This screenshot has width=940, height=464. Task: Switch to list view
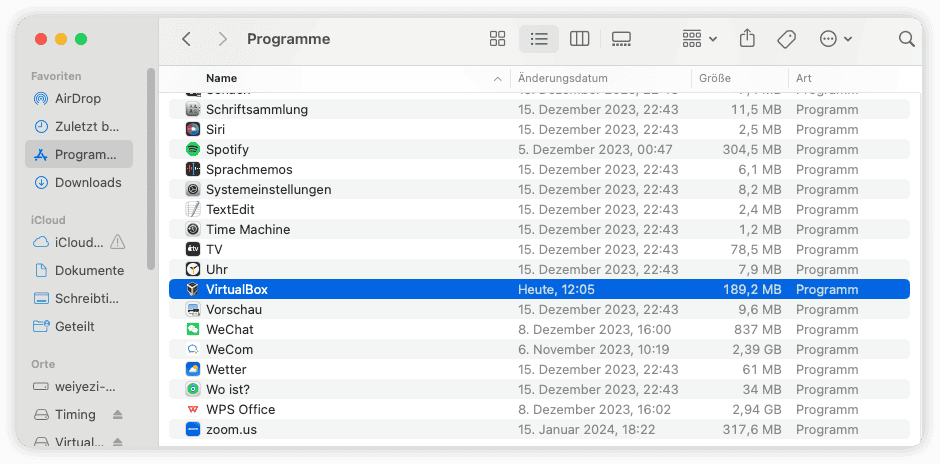coord(539,39)
